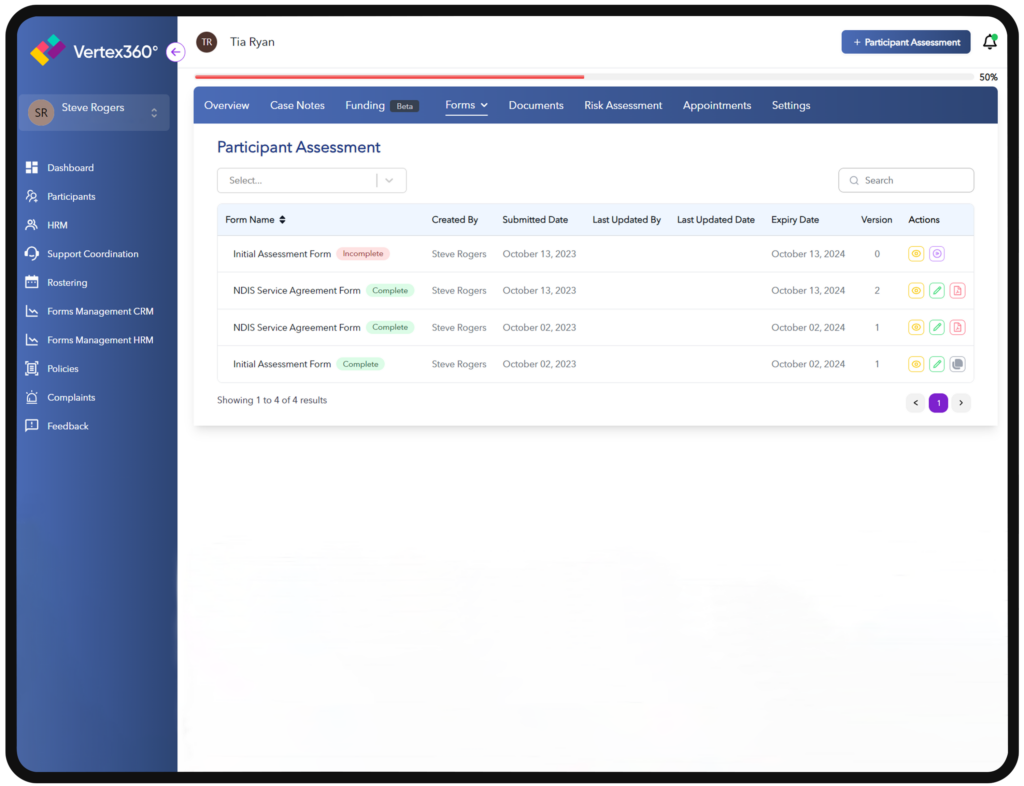Collapse the sidebar with the arrow button
This screenshot has height=786, width=1024.
click(x=176, y=51)
